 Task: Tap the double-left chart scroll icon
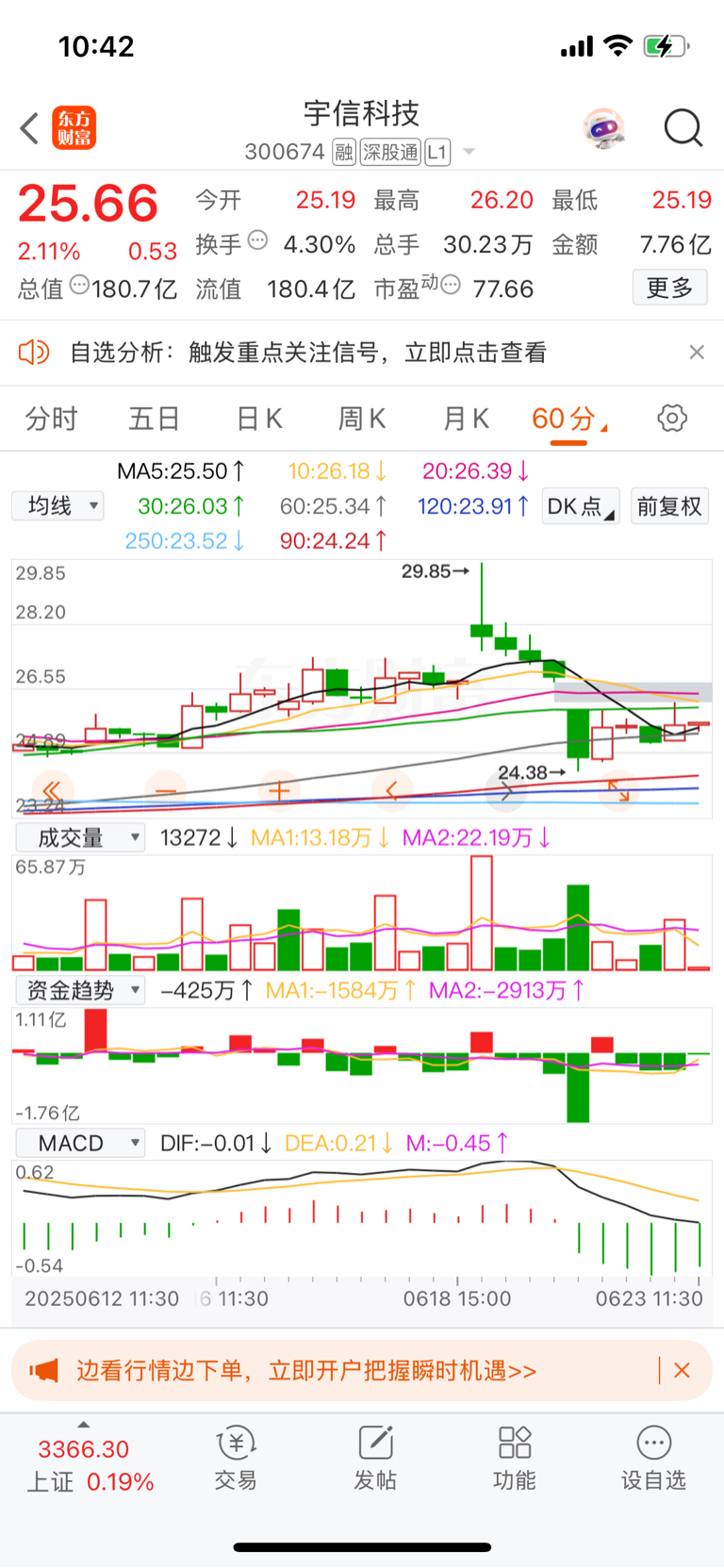(52, 790)
